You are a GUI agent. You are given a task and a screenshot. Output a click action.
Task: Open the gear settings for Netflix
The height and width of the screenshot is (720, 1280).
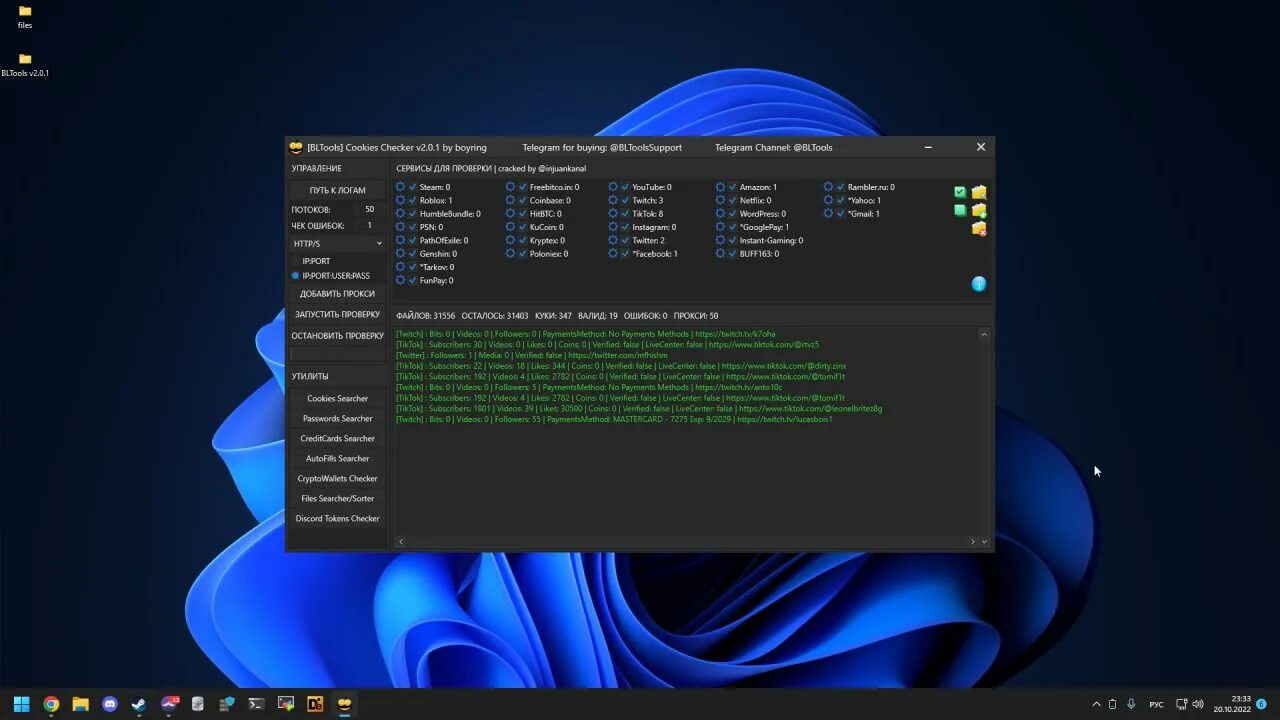[x=720, y=200]
